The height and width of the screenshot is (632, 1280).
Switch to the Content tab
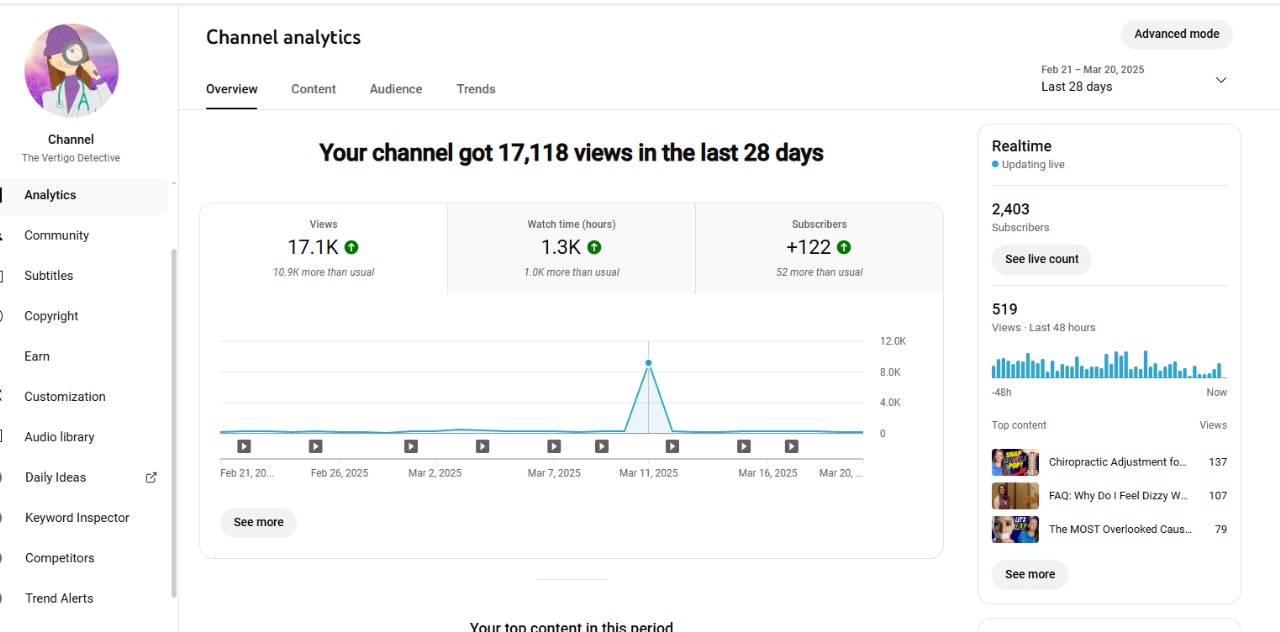[313, 89]
